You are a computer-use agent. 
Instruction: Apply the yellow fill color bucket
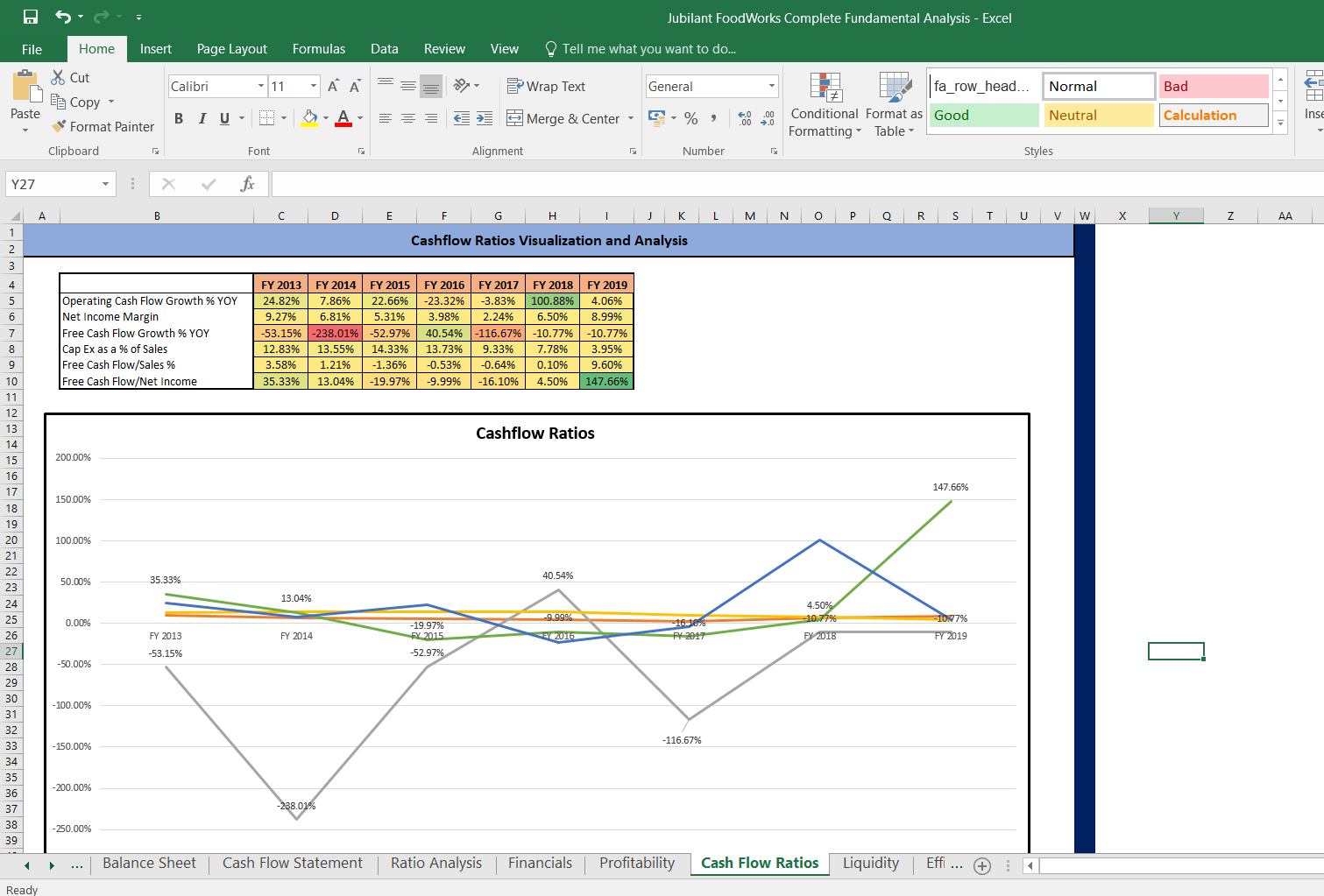click(309, 118)
